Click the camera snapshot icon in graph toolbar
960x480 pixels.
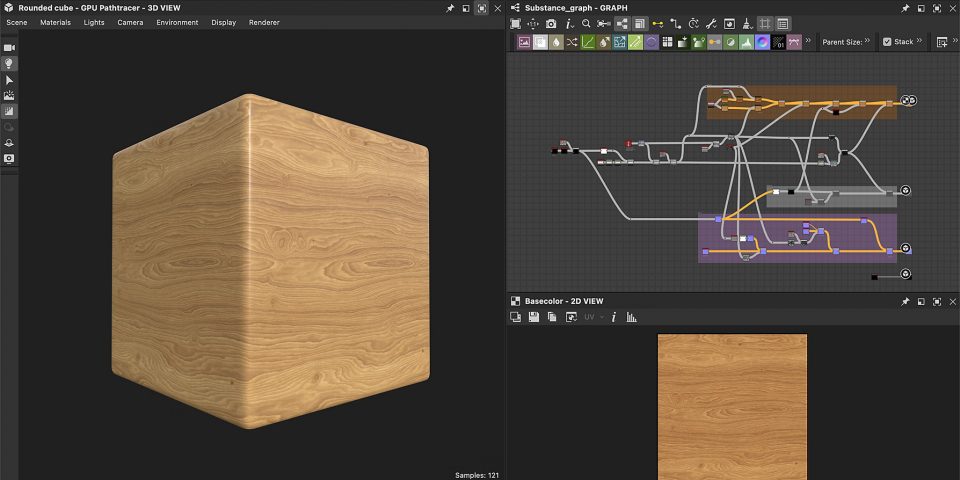(551, 23)
